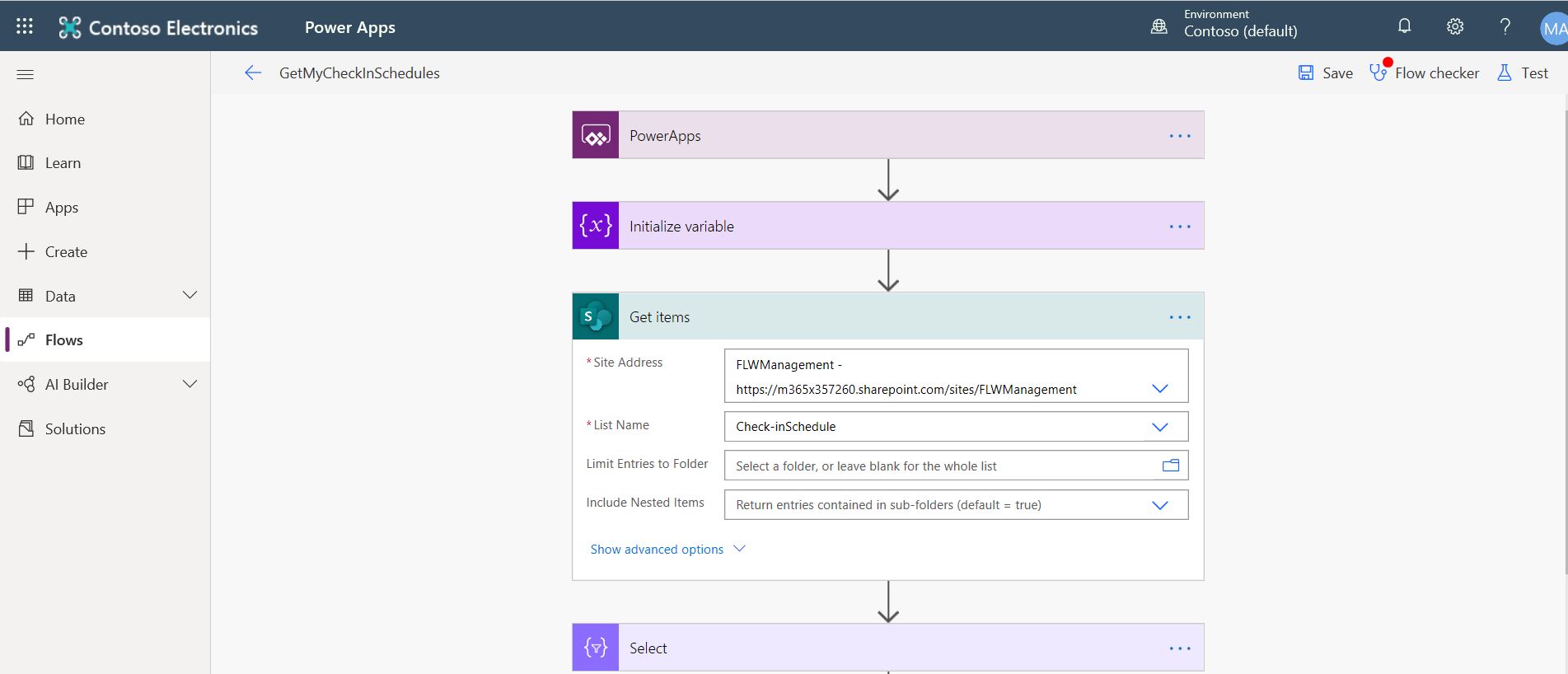The height and width of the screenshot is (674, 1568).
Task: Open Select step ellipsis menu
Action: pos(1180,648)
